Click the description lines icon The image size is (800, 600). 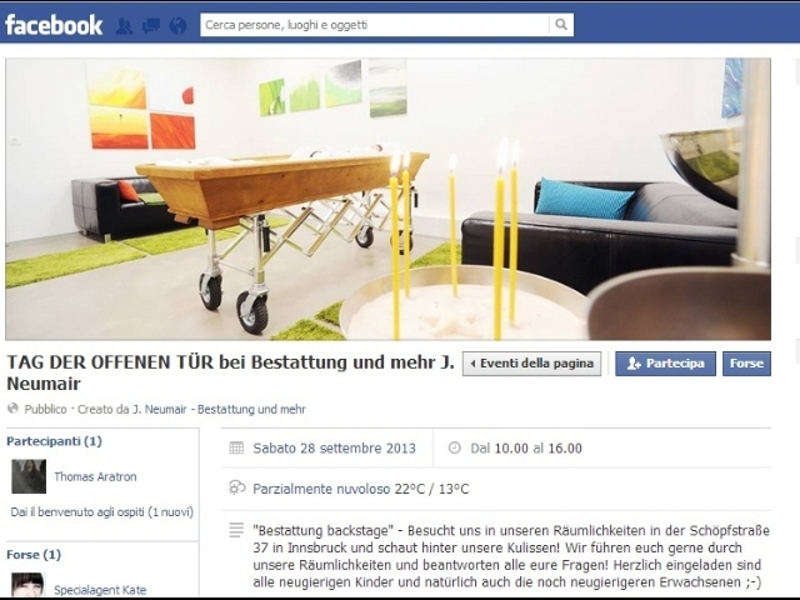(x=236, y=530)
